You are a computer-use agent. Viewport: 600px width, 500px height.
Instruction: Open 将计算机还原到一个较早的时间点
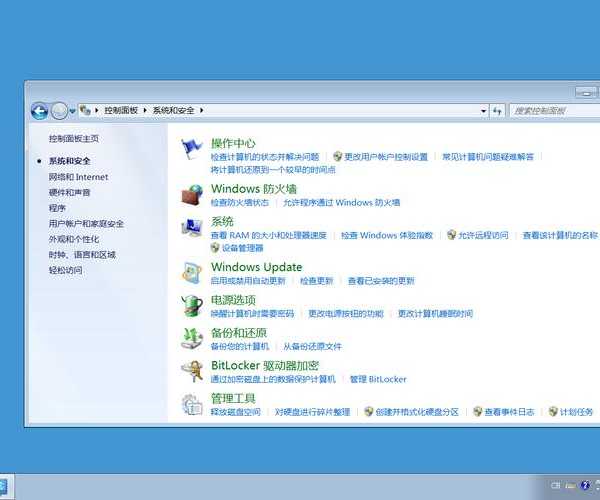tap(273, 170)
